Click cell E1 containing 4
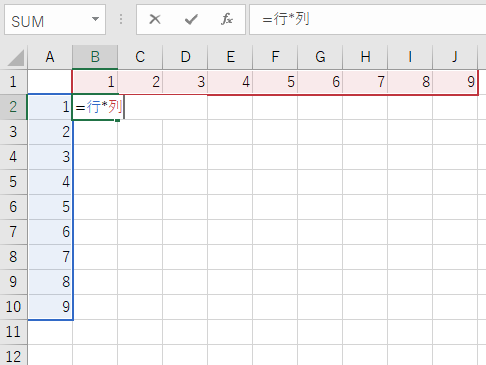The image size is (486, 365). pos(230,82)
